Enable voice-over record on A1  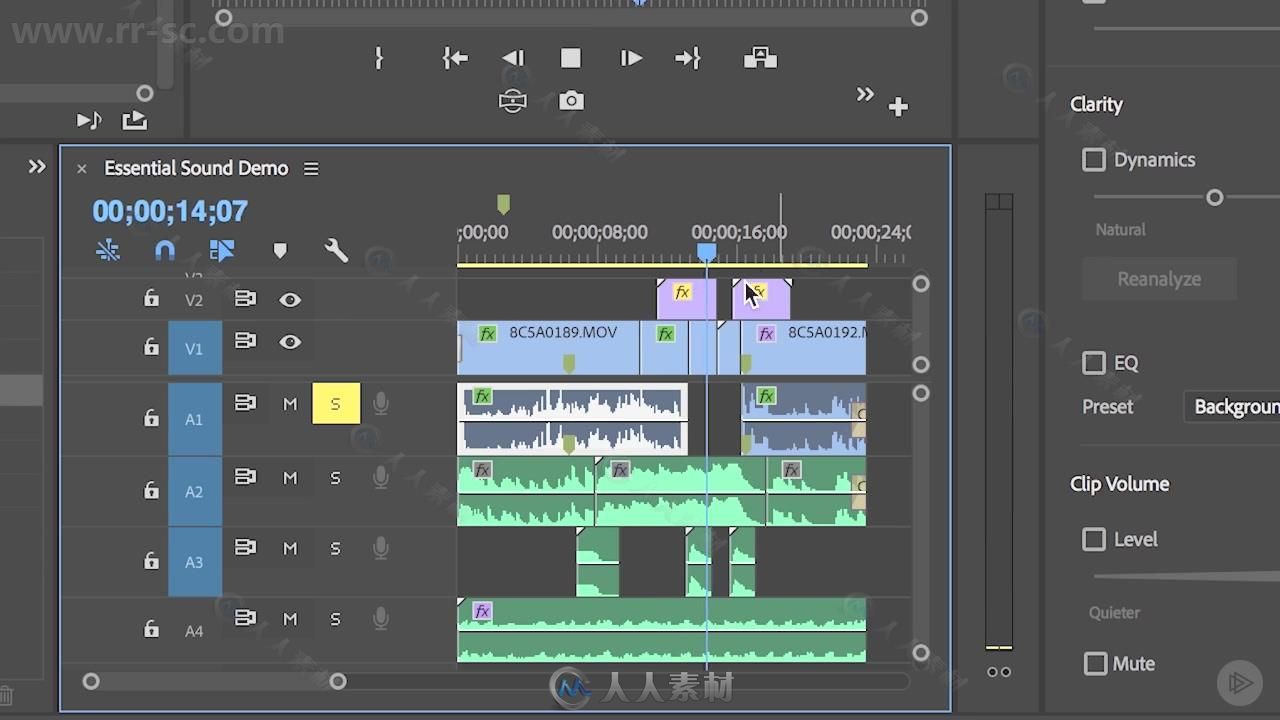[380, 404]
